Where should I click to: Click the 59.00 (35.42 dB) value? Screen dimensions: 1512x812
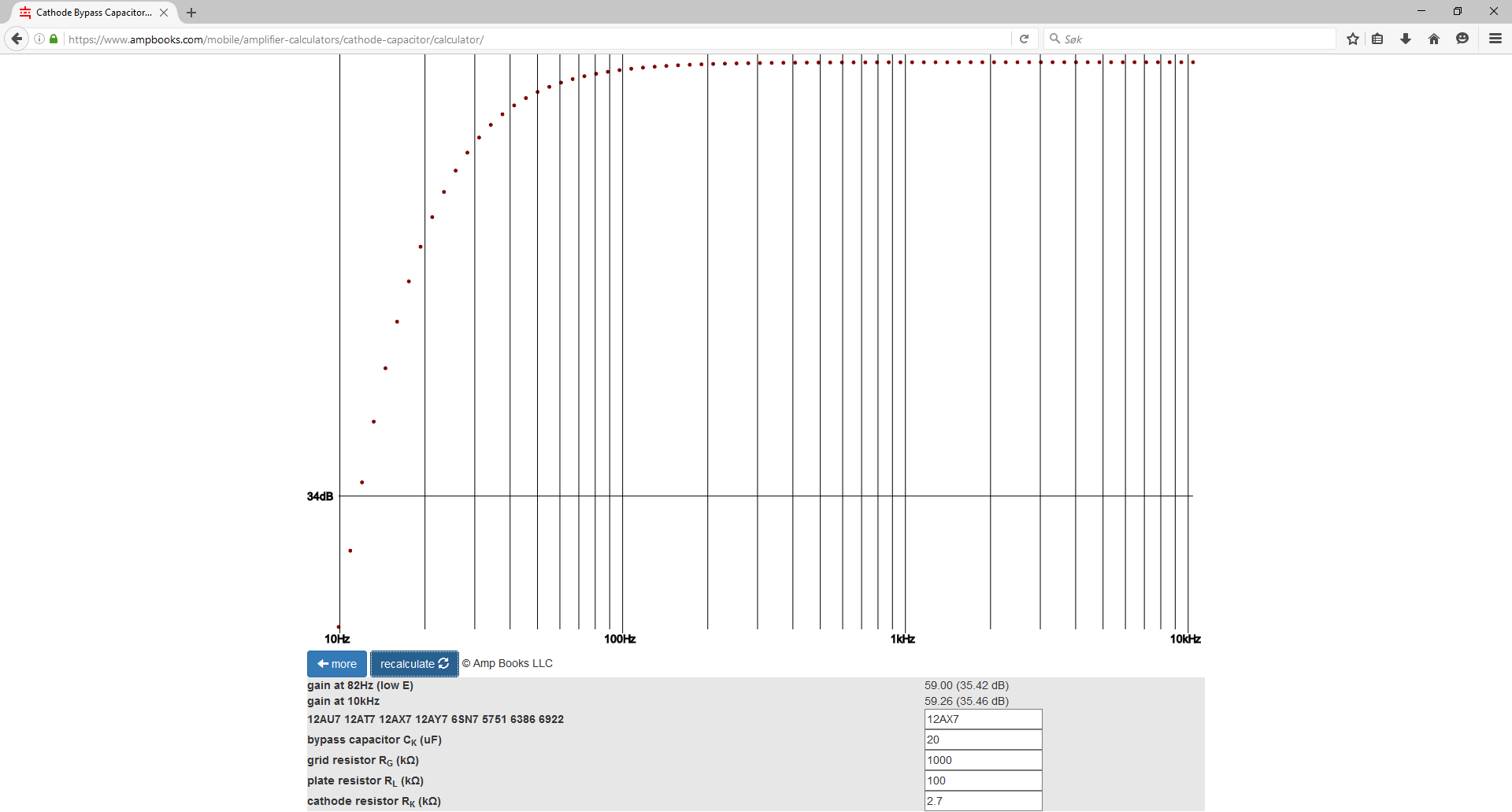coord(966,685)
